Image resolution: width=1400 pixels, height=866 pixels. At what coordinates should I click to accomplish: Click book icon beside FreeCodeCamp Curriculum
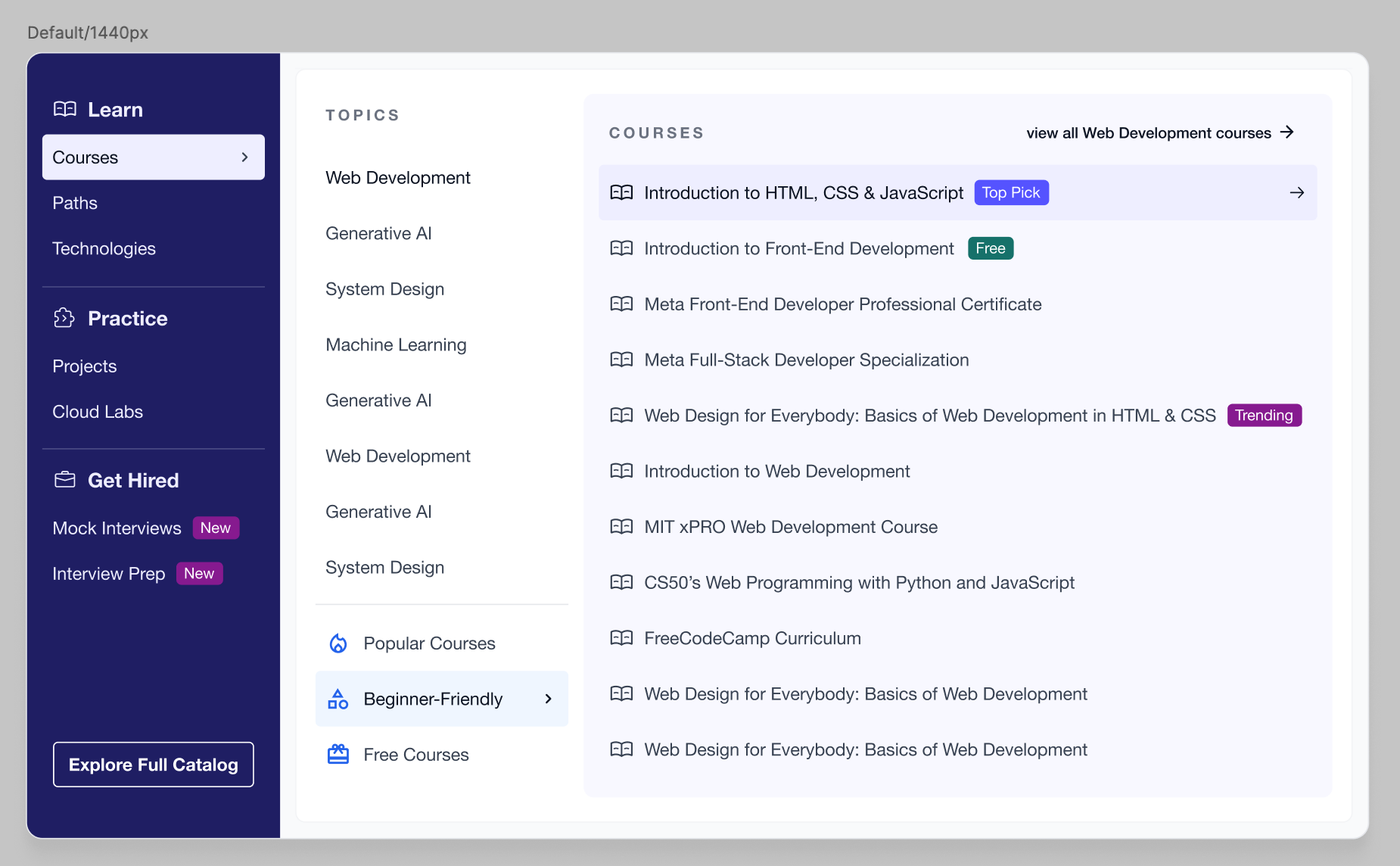coord(621,638)
